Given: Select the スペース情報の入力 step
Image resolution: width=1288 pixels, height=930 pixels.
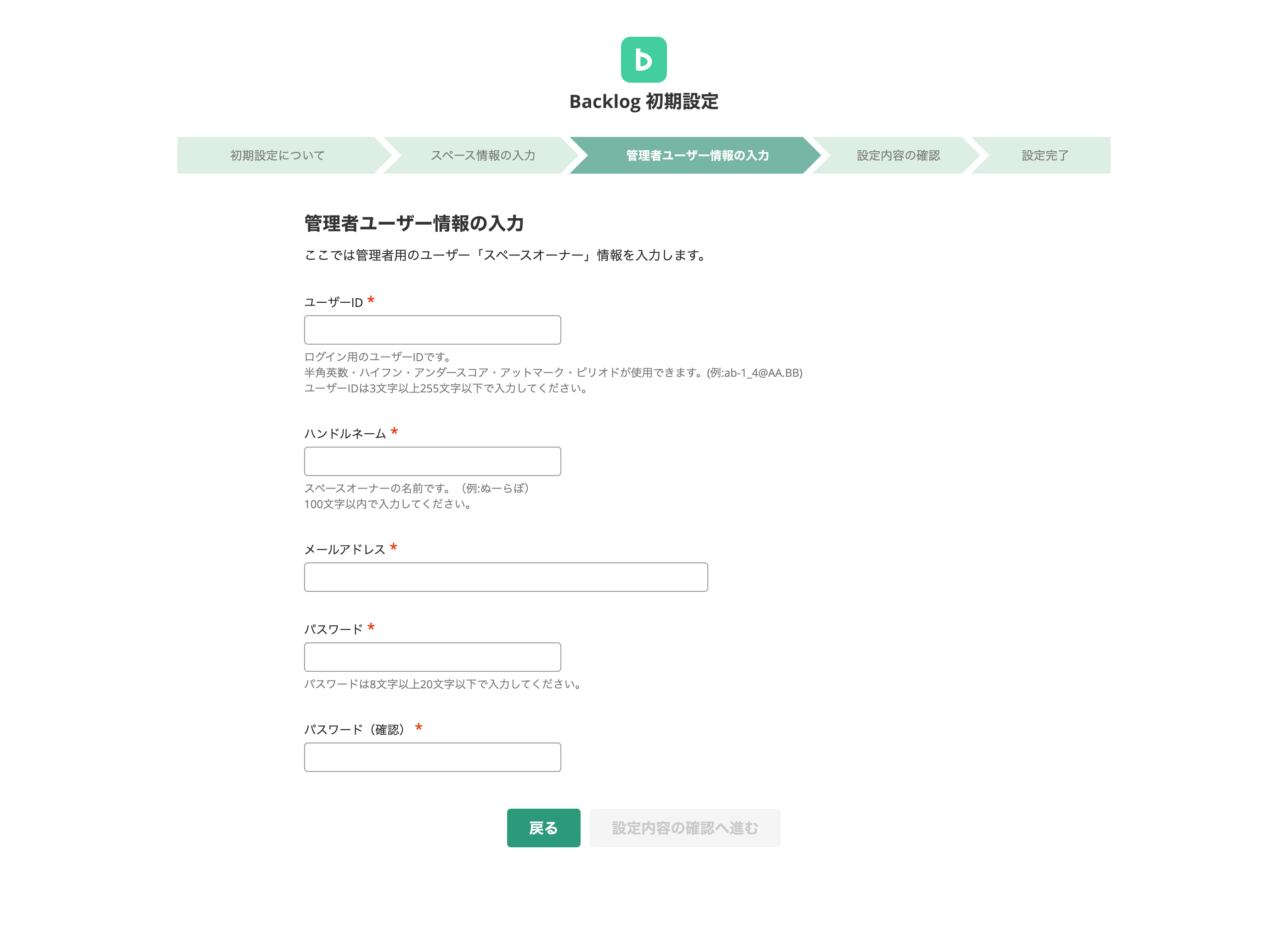Looking at the screenshot, I should pyautogui.click(x=483, y=155).
